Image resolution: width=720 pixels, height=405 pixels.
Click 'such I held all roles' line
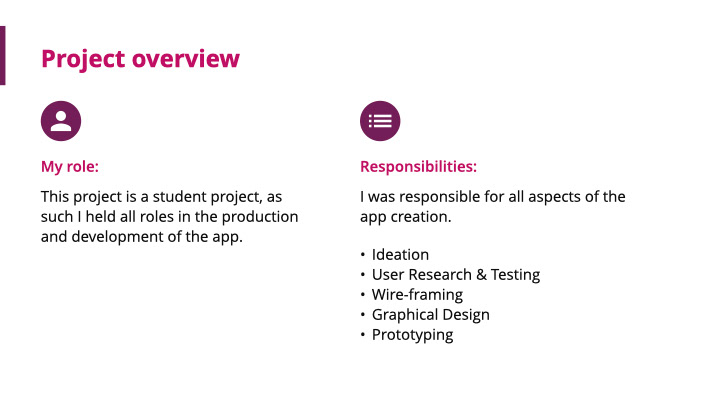coord(169,217)
